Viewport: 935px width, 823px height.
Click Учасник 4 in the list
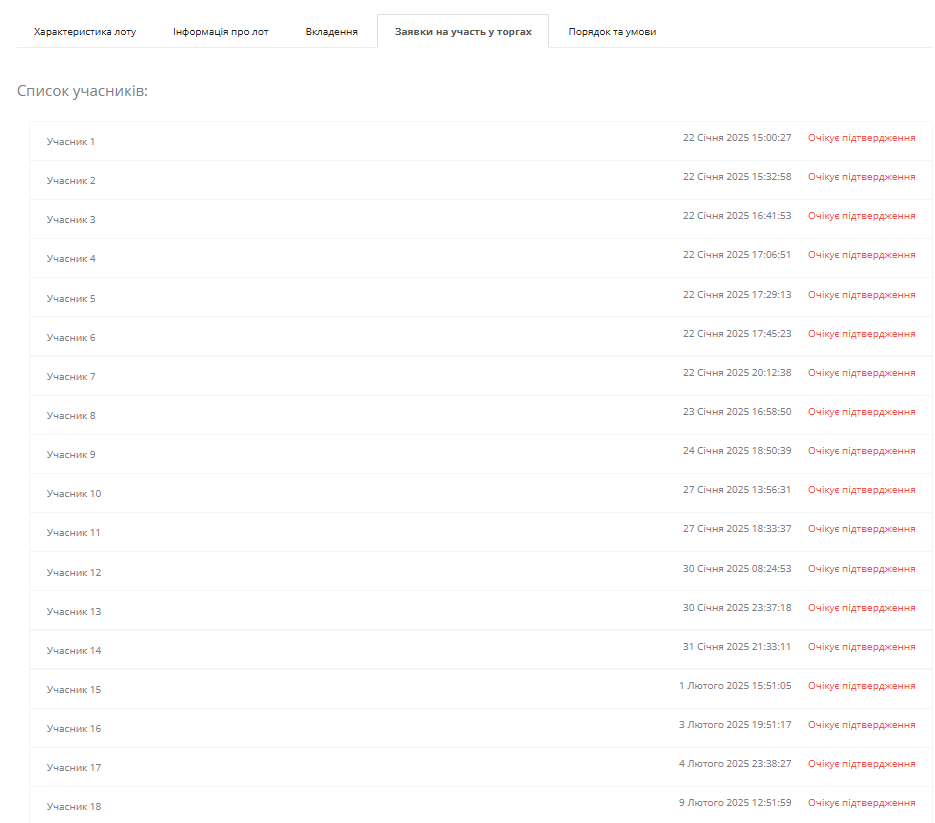[71, 259]
